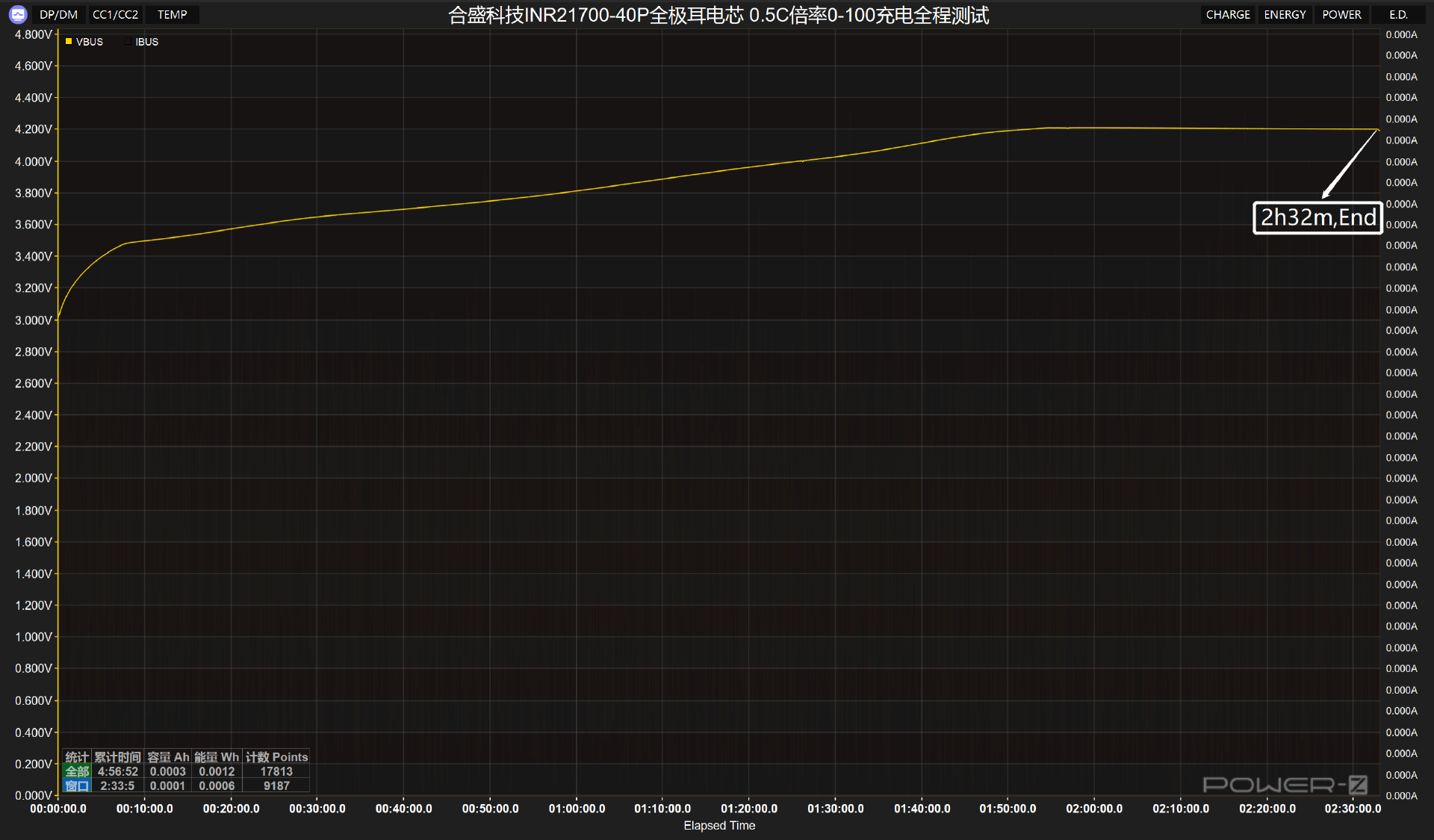Click the 00:30:00.0 time axis tick
The height and width of the screenshot is (840, 1434).
tap(317, 809)
